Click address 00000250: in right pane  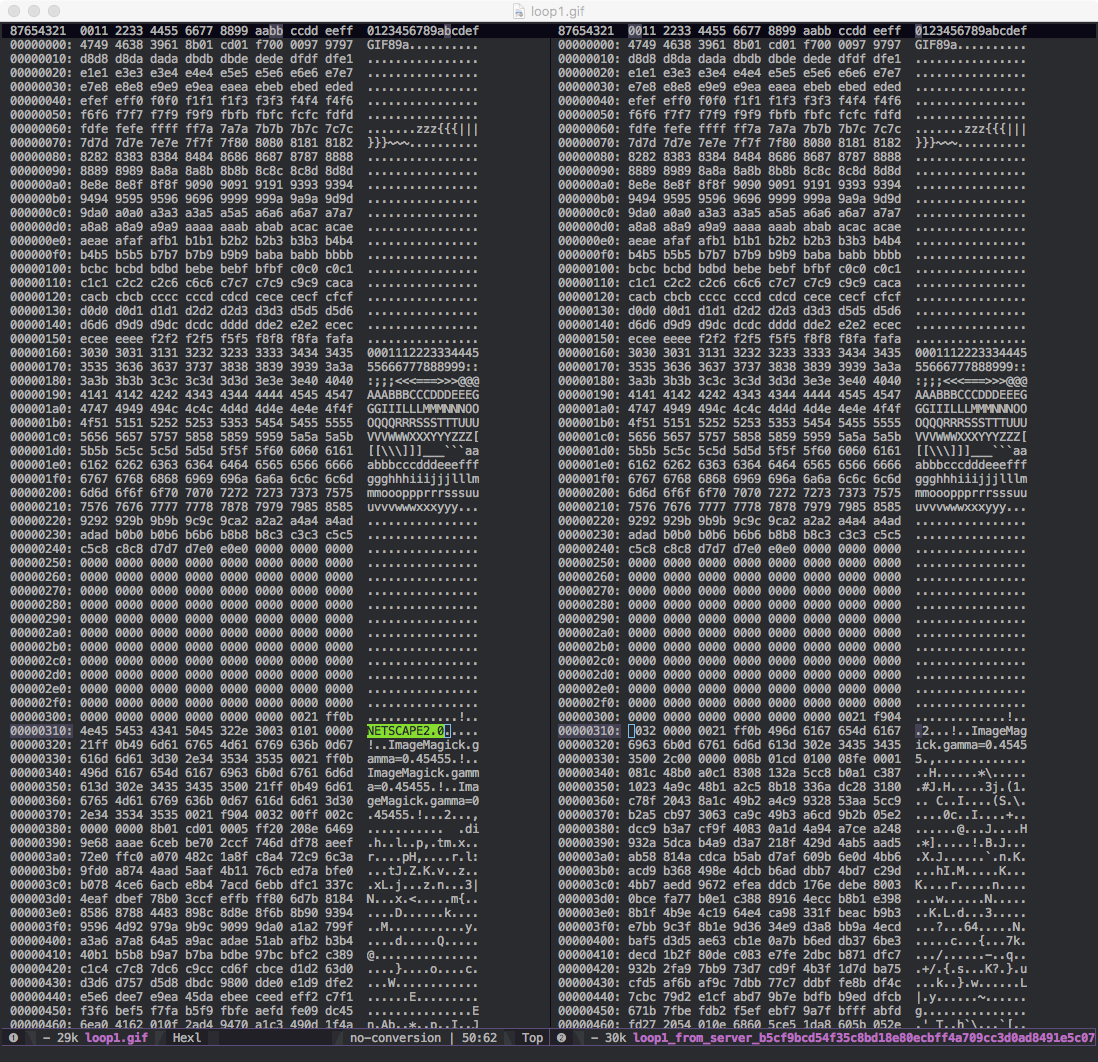pyautogui.click(x=589, y=563)
